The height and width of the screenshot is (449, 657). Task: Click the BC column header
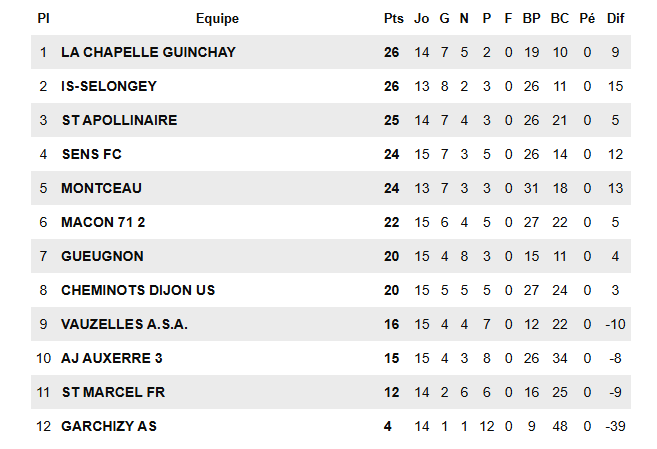[x=560, y=18]
